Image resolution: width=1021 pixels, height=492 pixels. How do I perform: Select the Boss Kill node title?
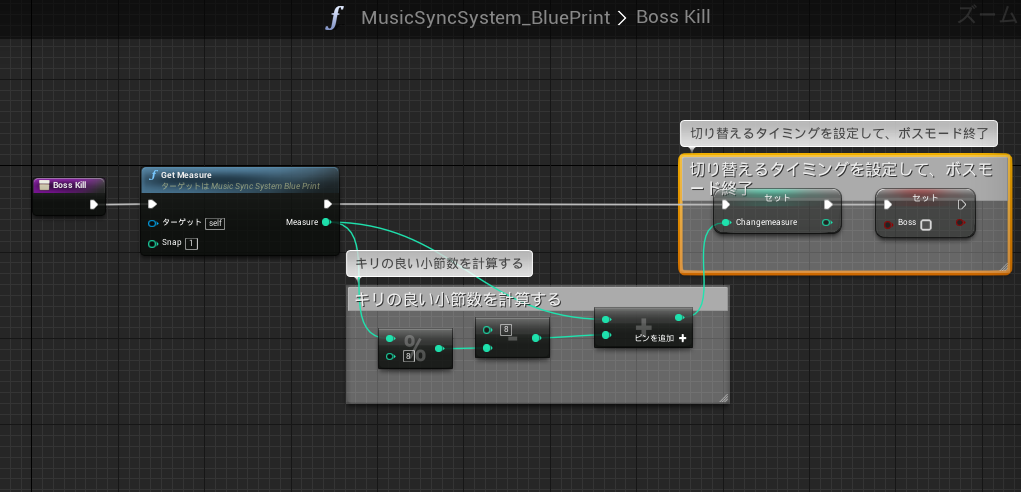point(69,185)
